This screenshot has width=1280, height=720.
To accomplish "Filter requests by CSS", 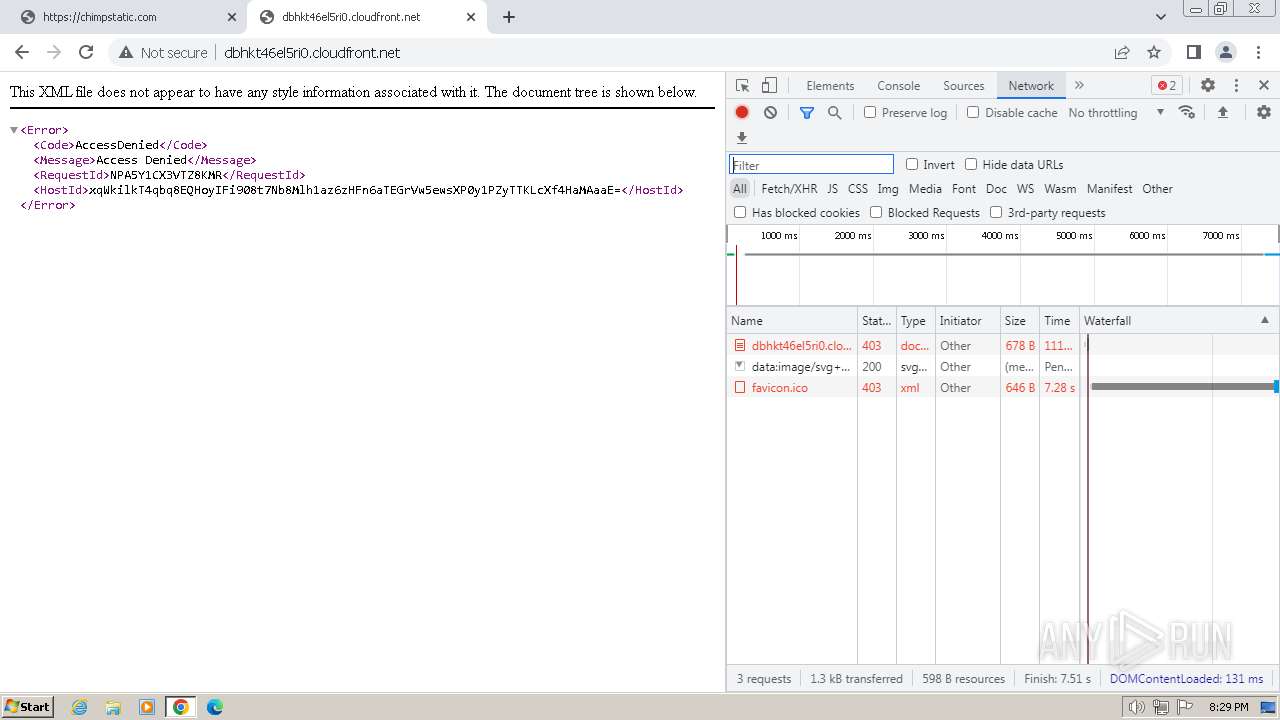I will click(x=858, y=189).
